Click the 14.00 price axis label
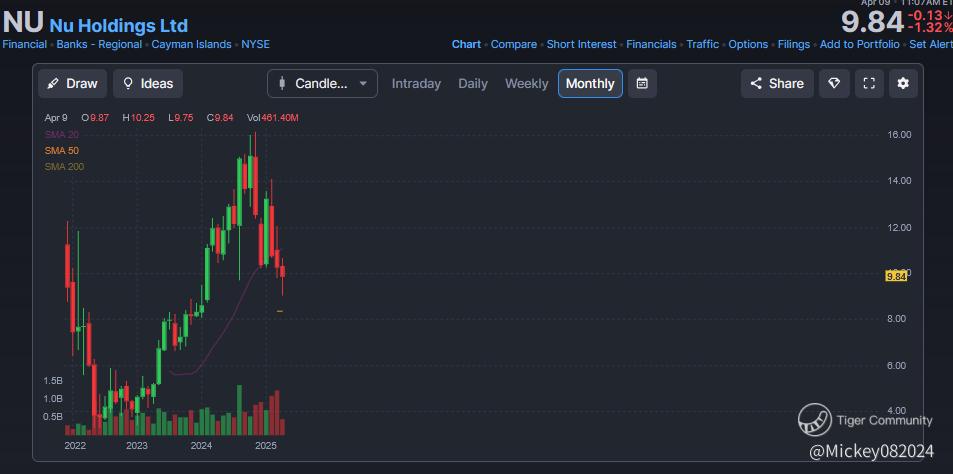Viewport: 953px width, 474px height. point(900,180)
